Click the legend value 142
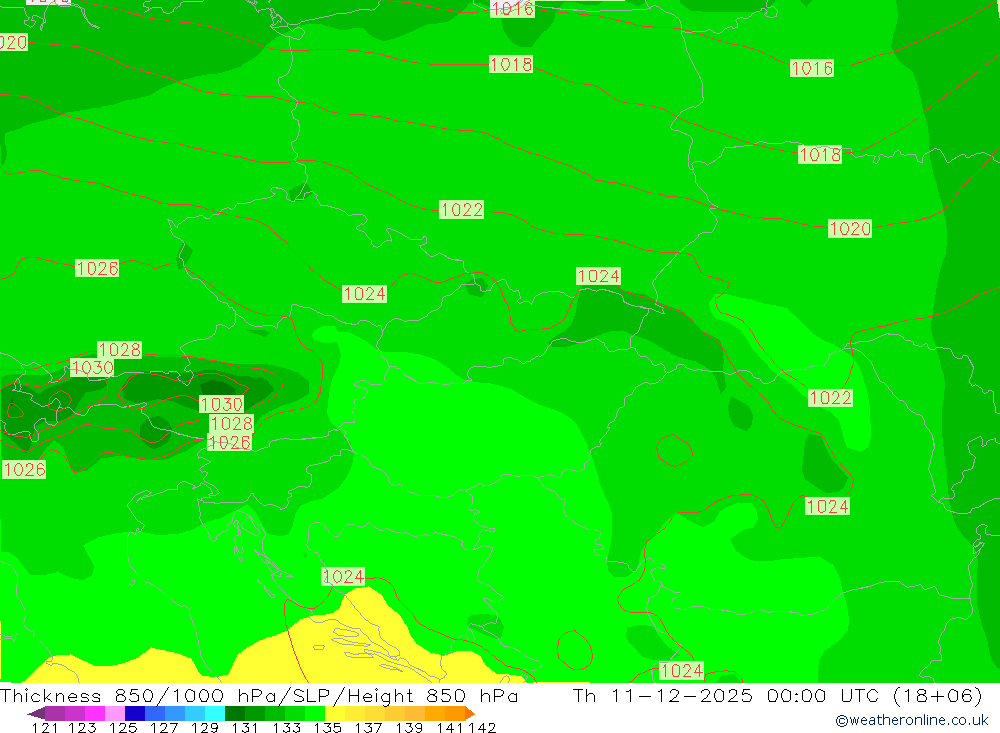 [482, 727]
